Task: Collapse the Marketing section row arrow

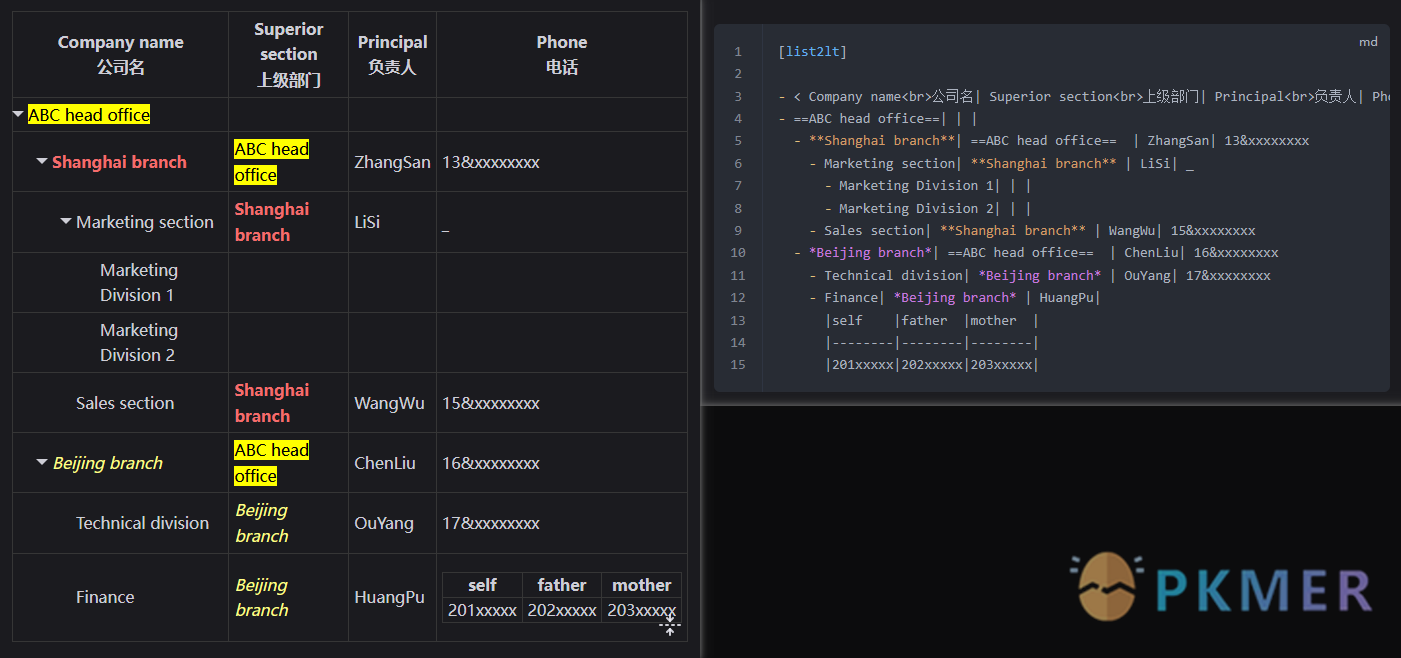Action: [x=66, y=221]
